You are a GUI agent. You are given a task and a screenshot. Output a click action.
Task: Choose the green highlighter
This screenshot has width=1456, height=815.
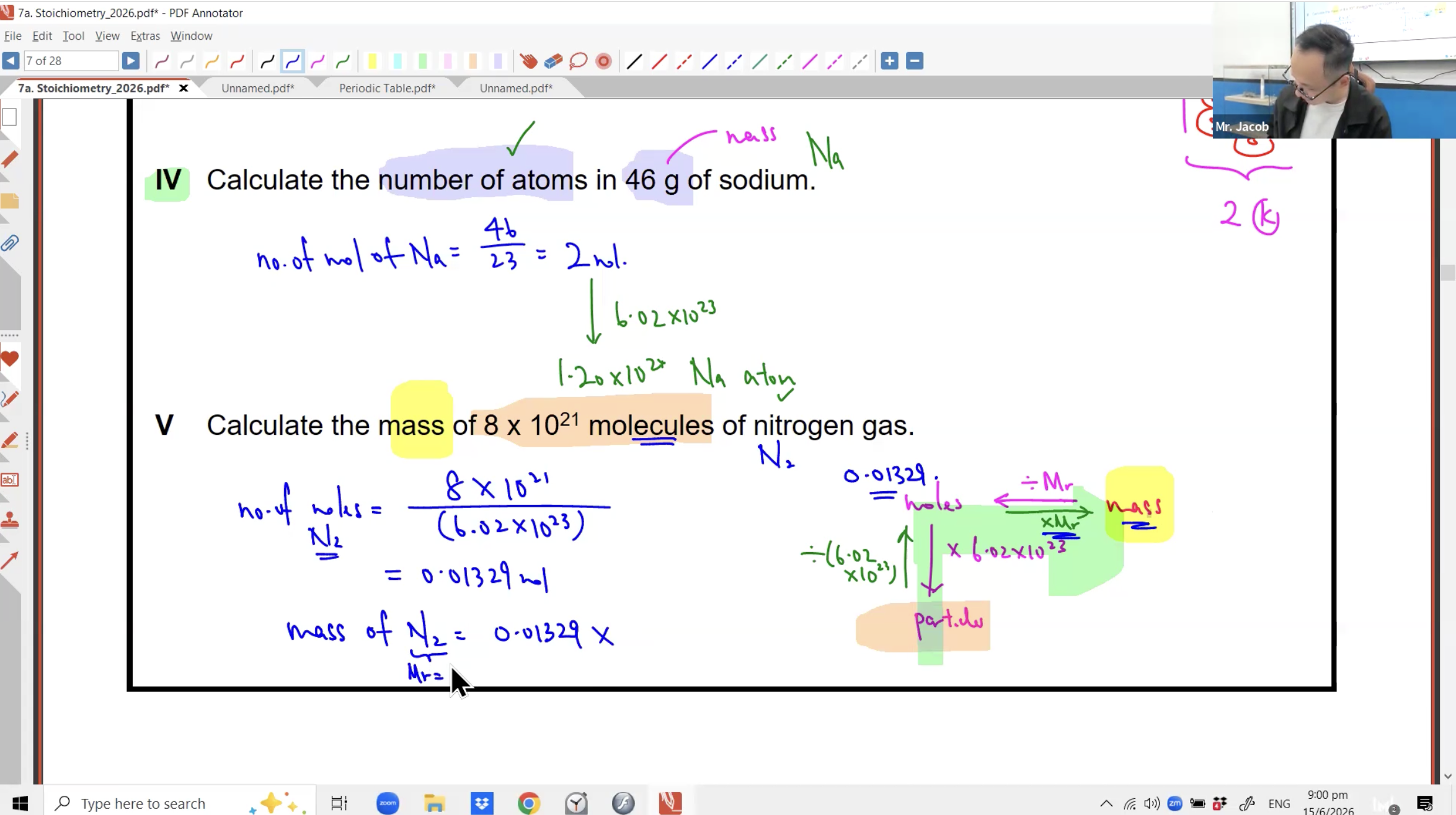click(423, 61)
